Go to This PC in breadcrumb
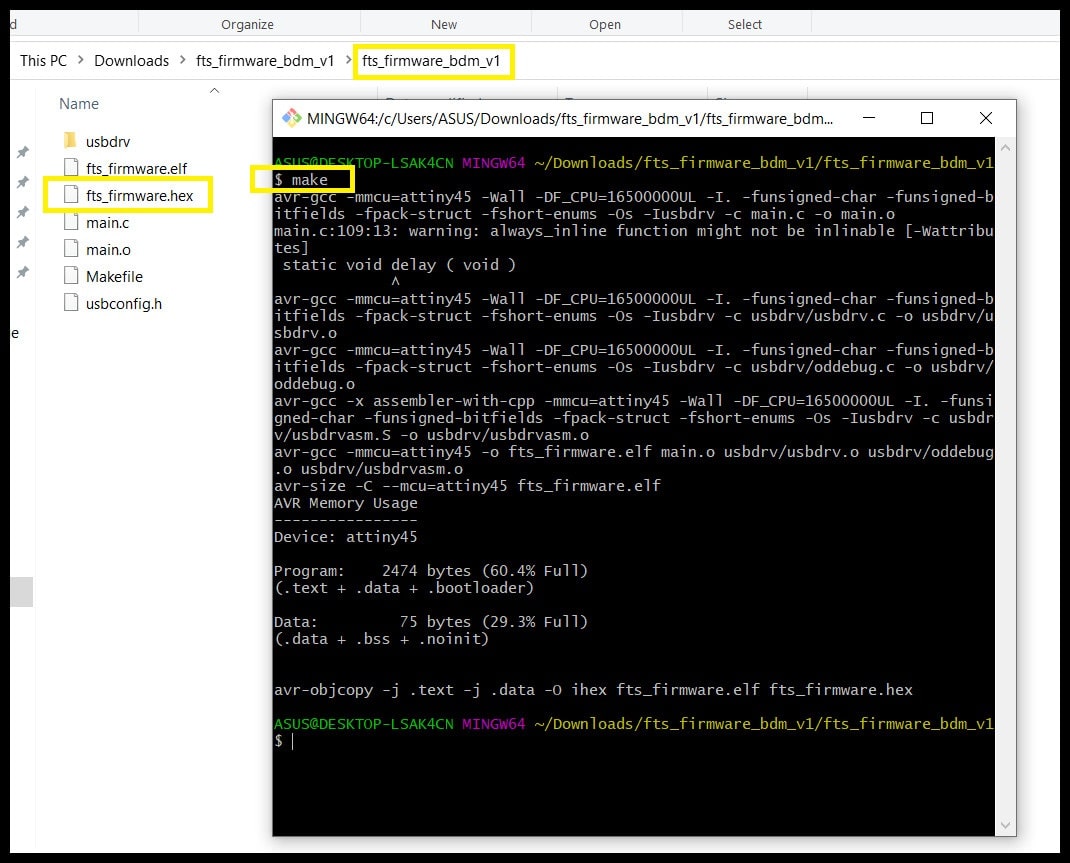Image resolution: width=1070 pixels, height=863 pixels. (44, 61)
